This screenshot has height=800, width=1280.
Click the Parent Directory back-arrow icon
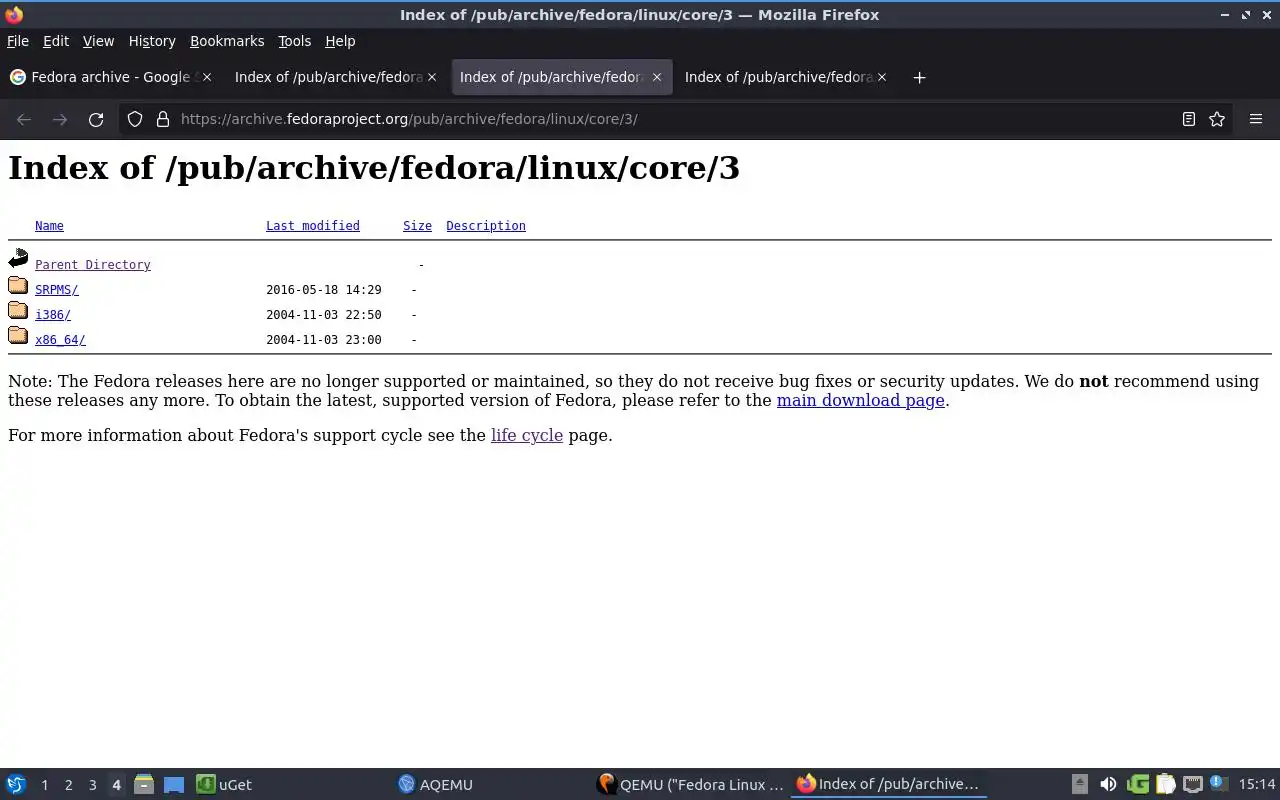(18, 259)
